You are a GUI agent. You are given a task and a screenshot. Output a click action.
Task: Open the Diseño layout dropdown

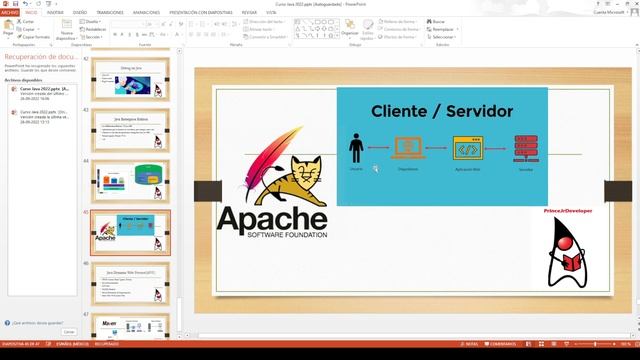[x=90, y=21]
